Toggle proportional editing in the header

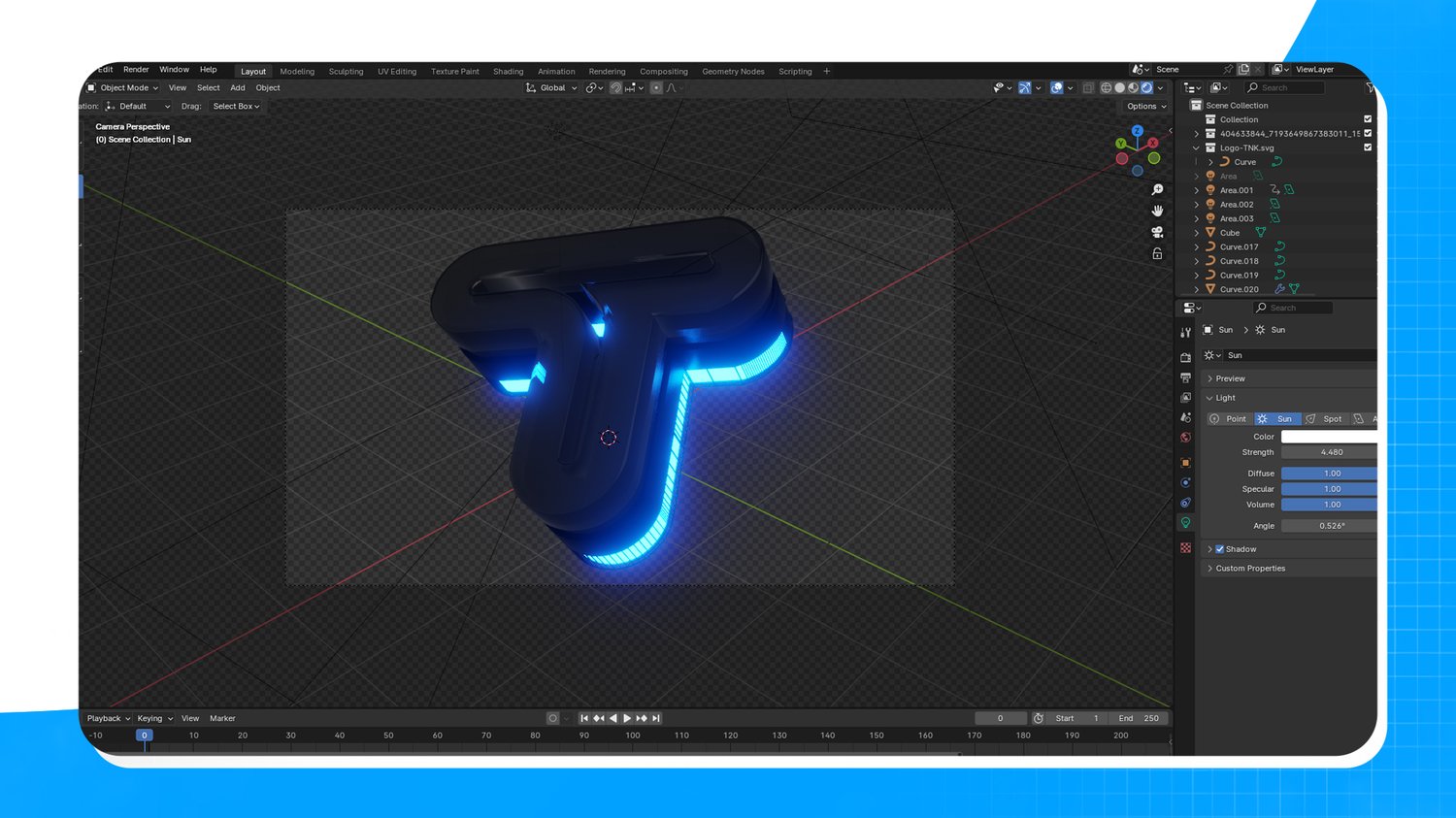pos(656,87)
